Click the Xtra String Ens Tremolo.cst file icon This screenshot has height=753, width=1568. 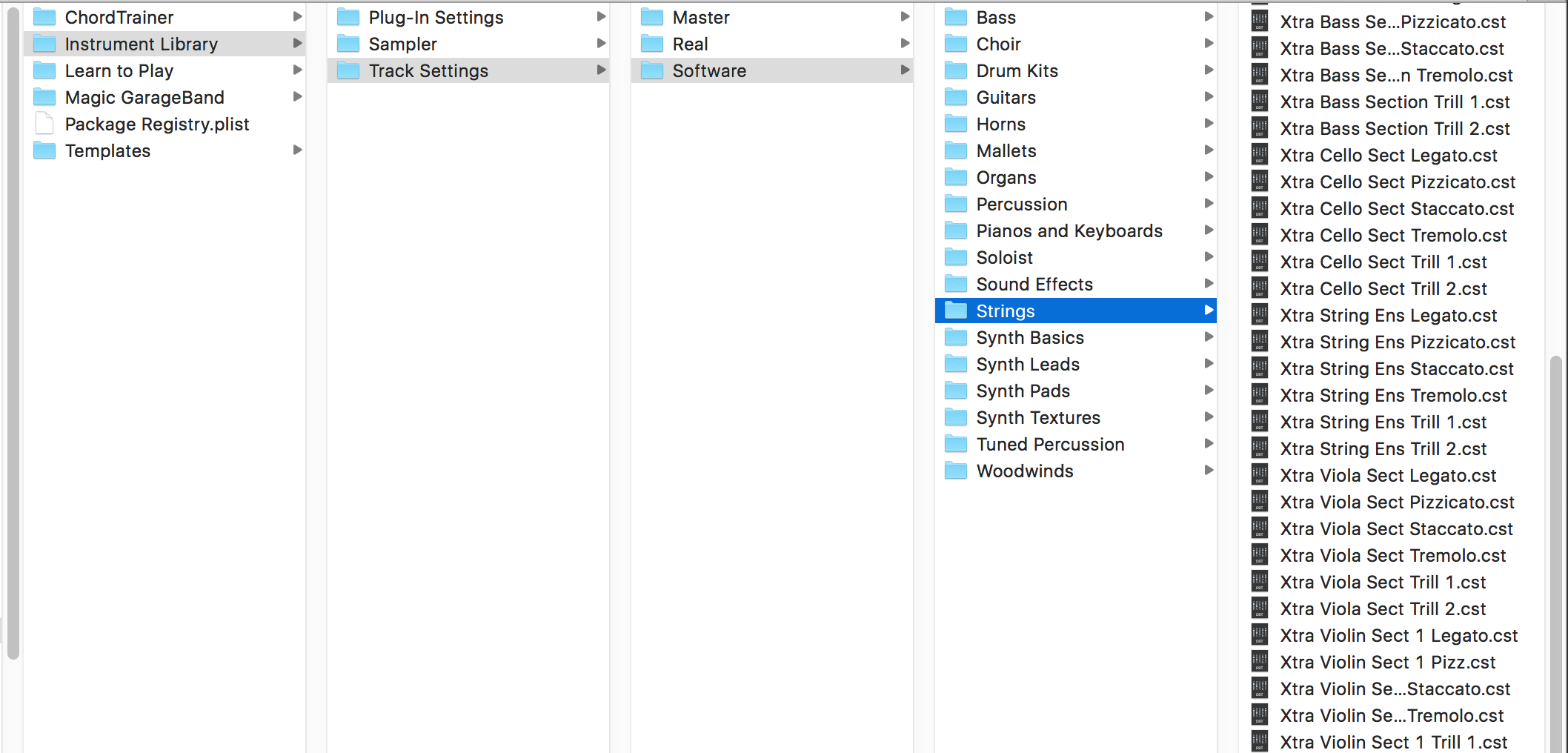pos(1259,395)
